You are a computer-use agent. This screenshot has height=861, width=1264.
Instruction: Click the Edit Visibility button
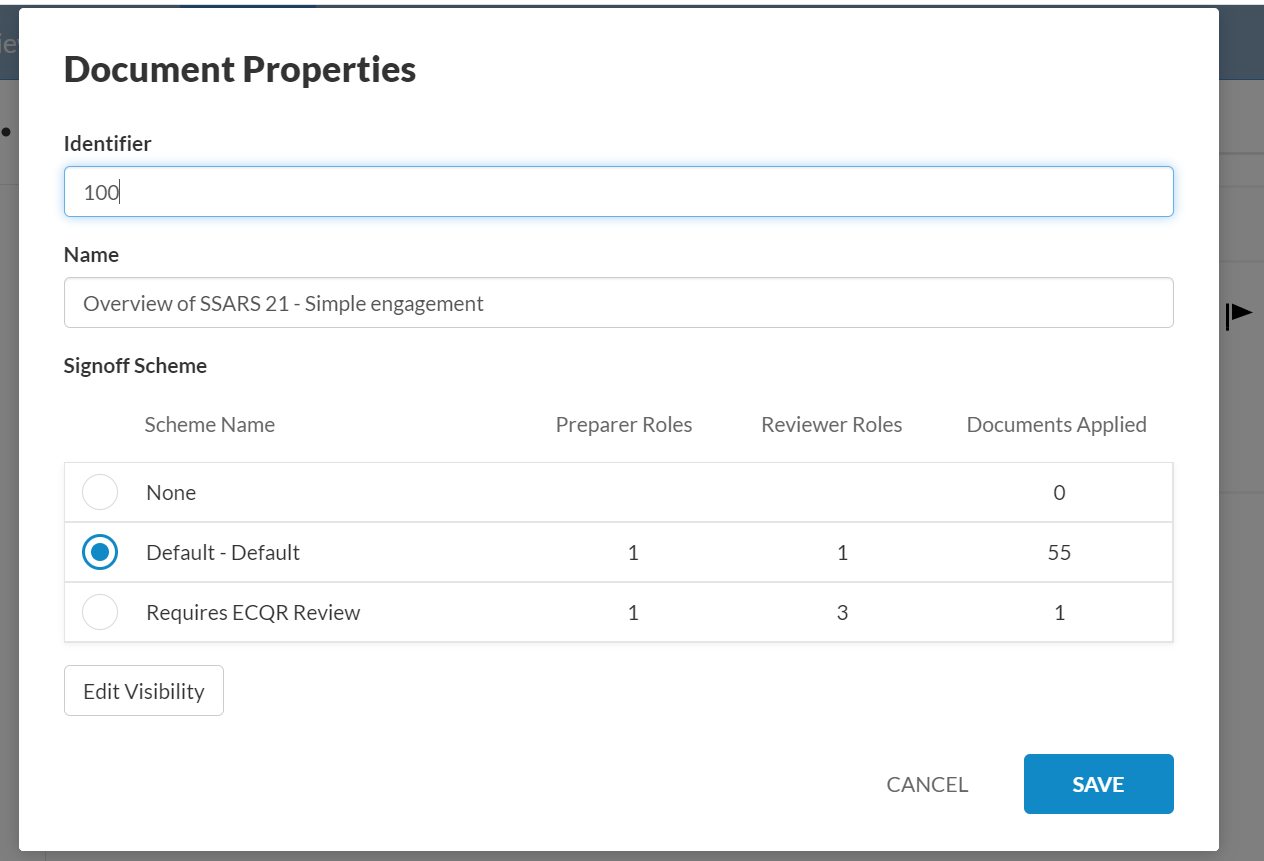[143, 690]
